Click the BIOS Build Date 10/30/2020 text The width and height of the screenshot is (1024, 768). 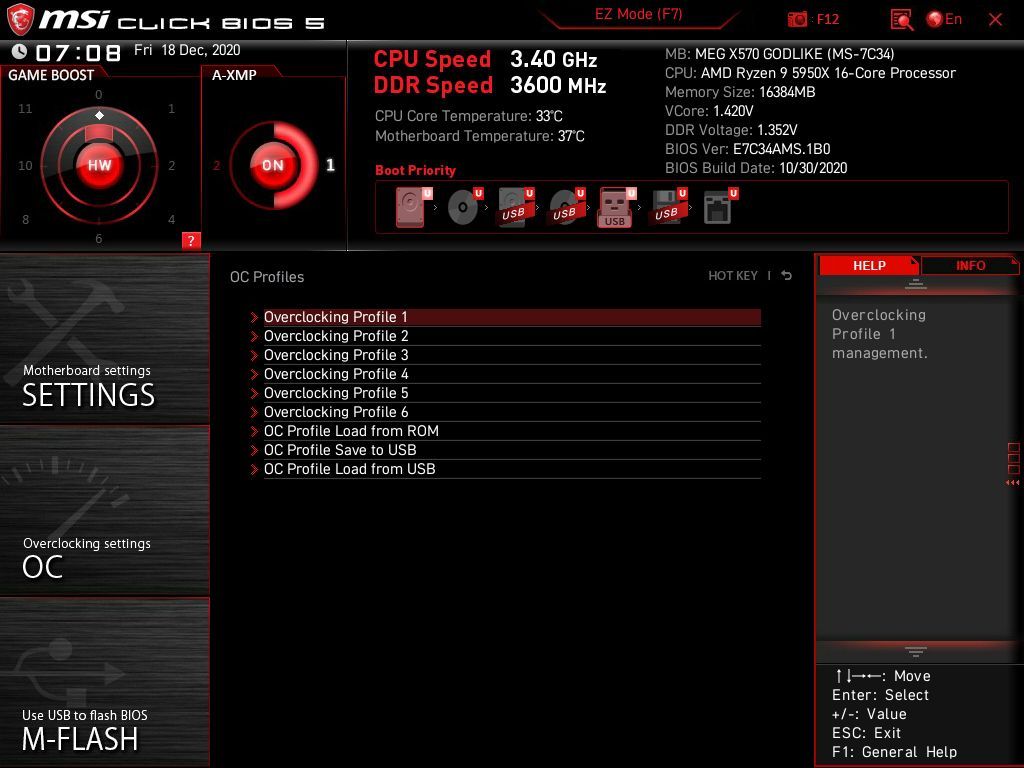point(756,168)
